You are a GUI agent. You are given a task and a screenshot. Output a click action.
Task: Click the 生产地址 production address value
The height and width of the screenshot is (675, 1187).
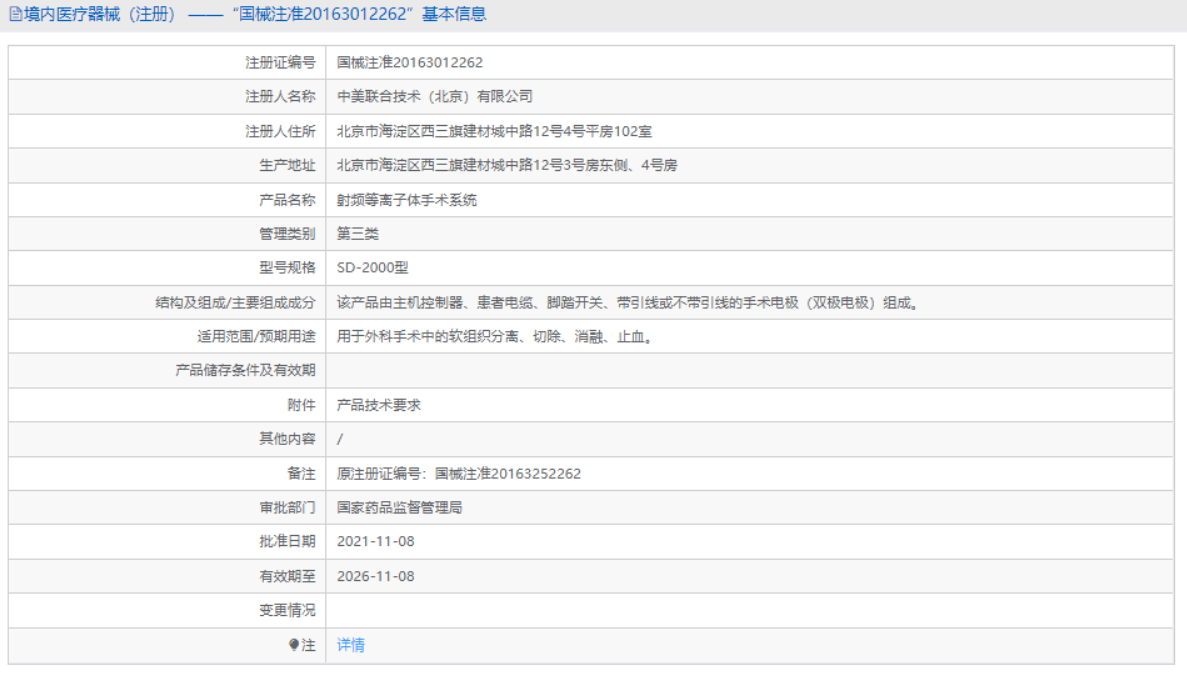coord(504,165)
